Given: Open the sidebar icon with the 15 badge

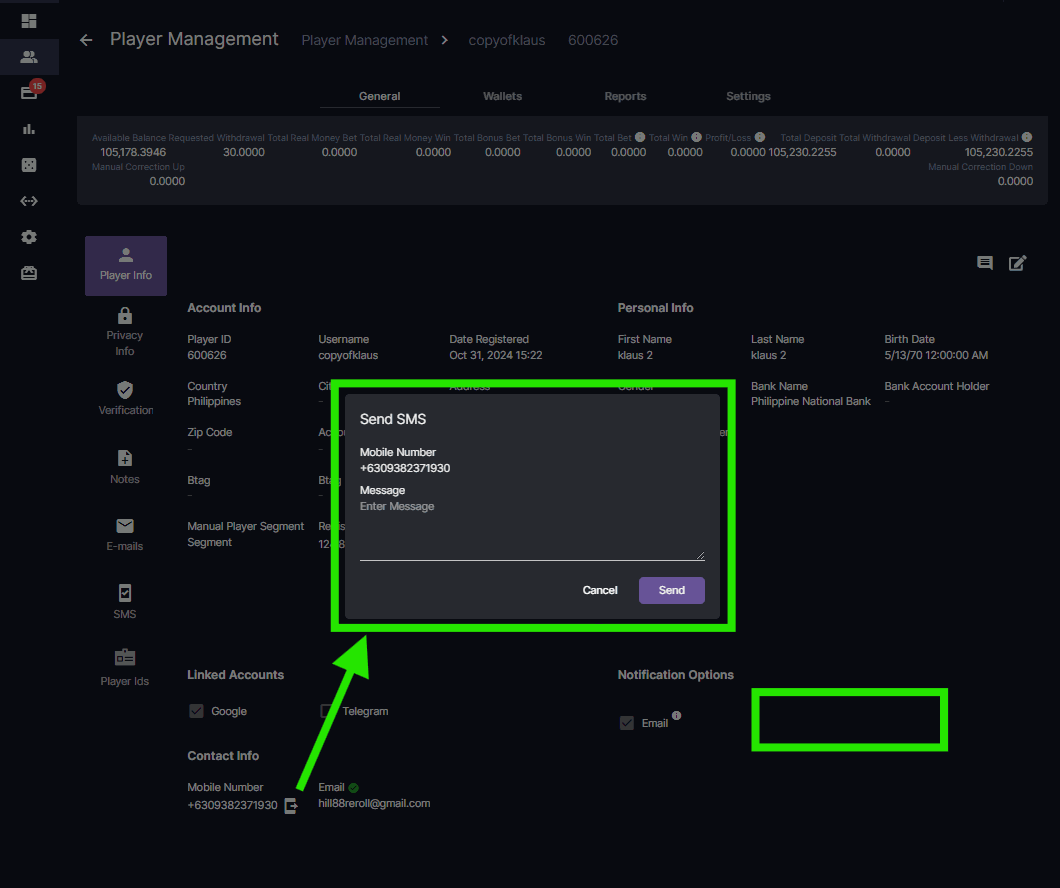Looking at the screenshot, I should (29, 92).
